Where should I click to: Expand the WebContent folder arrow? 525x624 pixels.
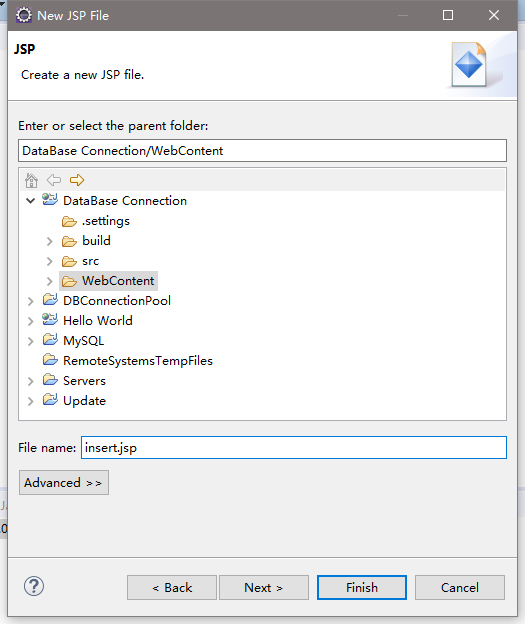pyautogui.click(x=50, y=281)
